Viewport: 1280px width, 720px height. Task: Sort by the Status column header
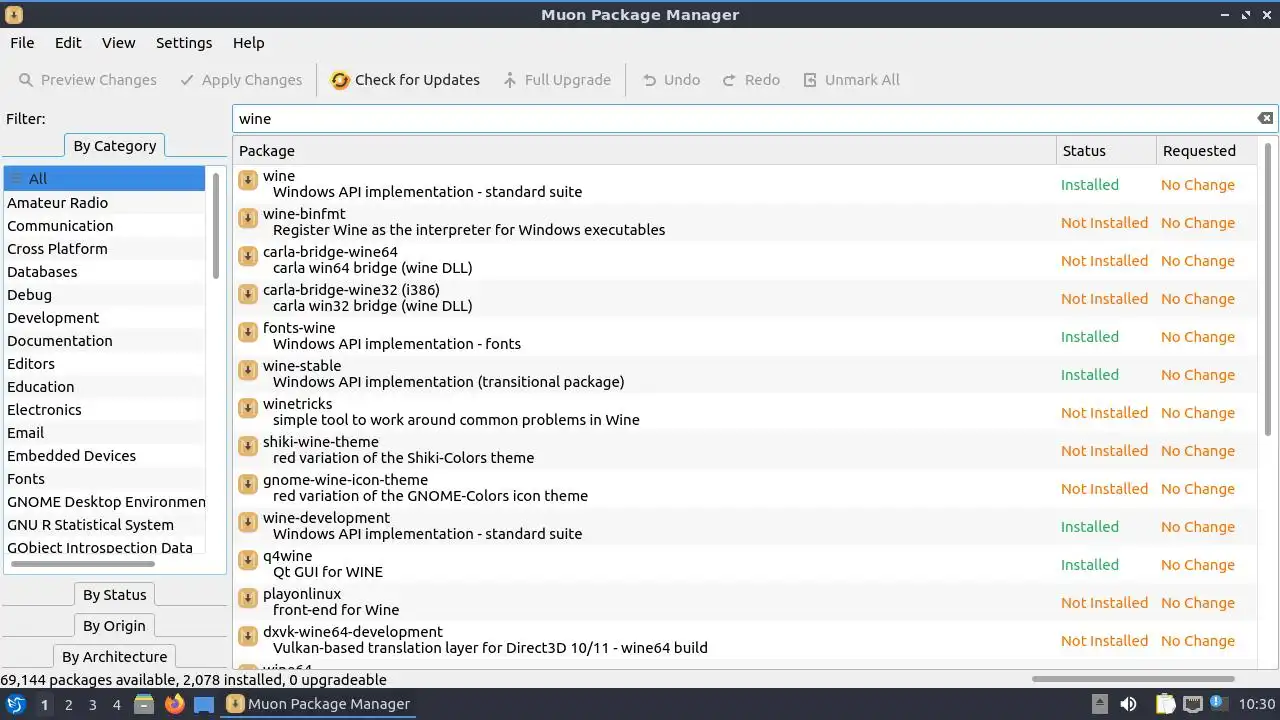tap(1106, 151)
